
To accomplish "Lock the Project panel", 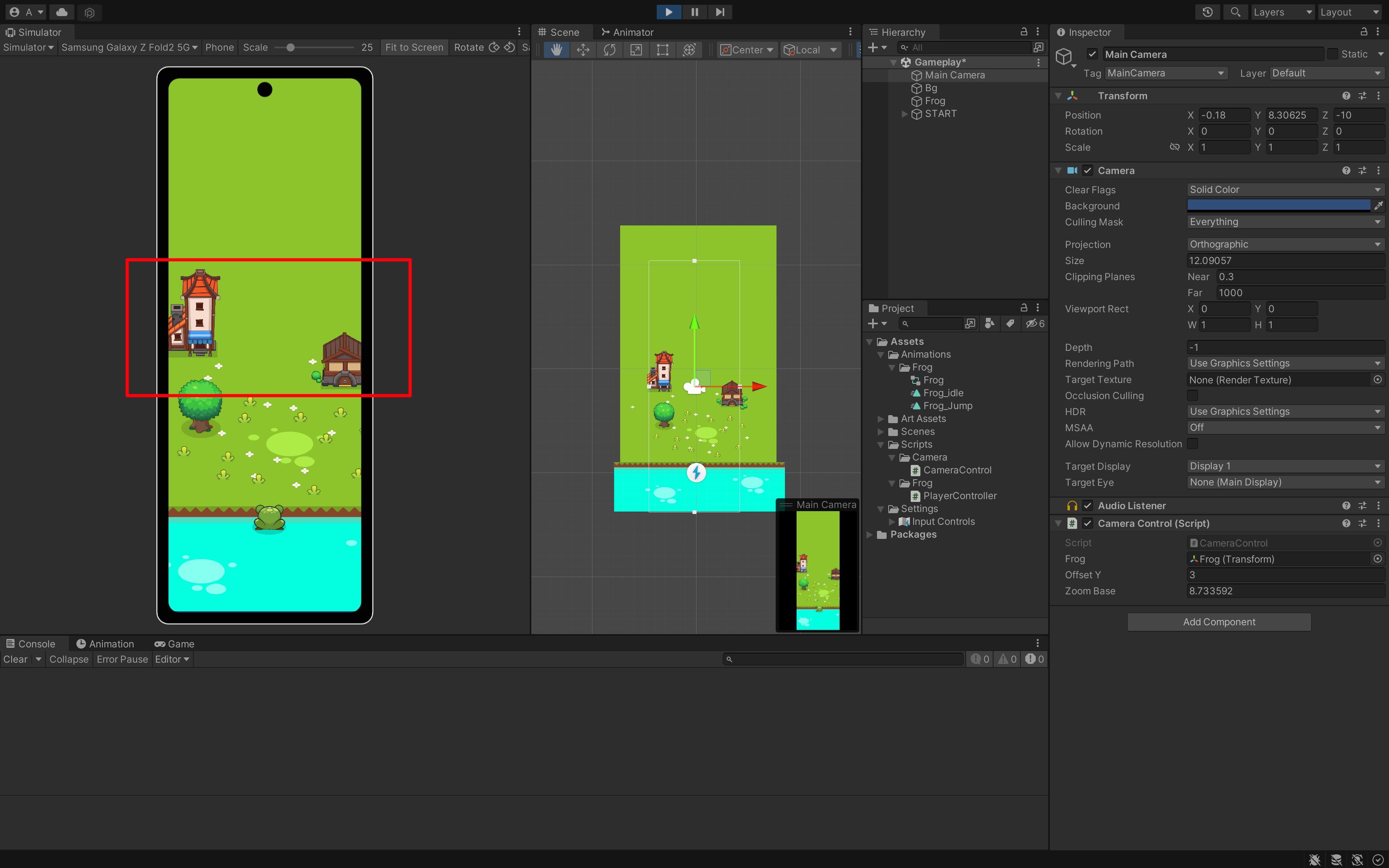I will click(x=1023, y=308).
